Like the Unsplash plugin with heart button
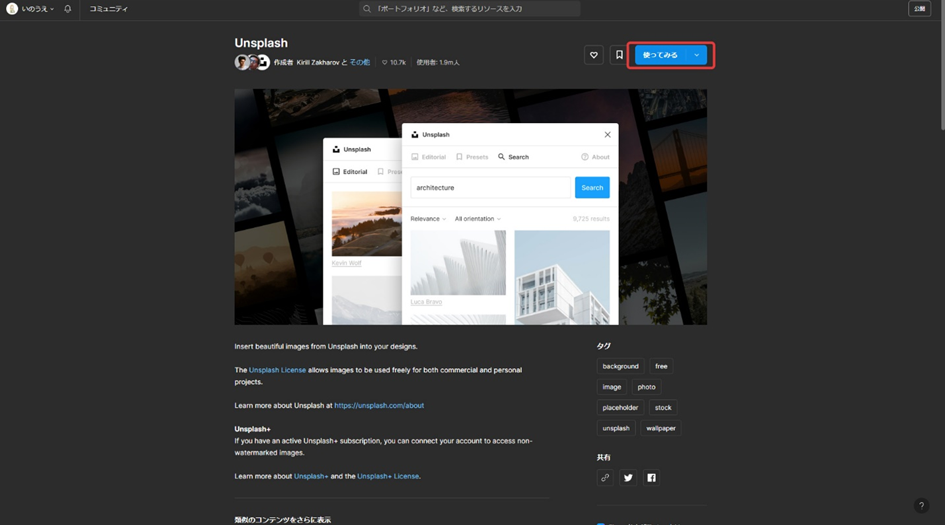945x525 pixels. click(x=594, y=55)
